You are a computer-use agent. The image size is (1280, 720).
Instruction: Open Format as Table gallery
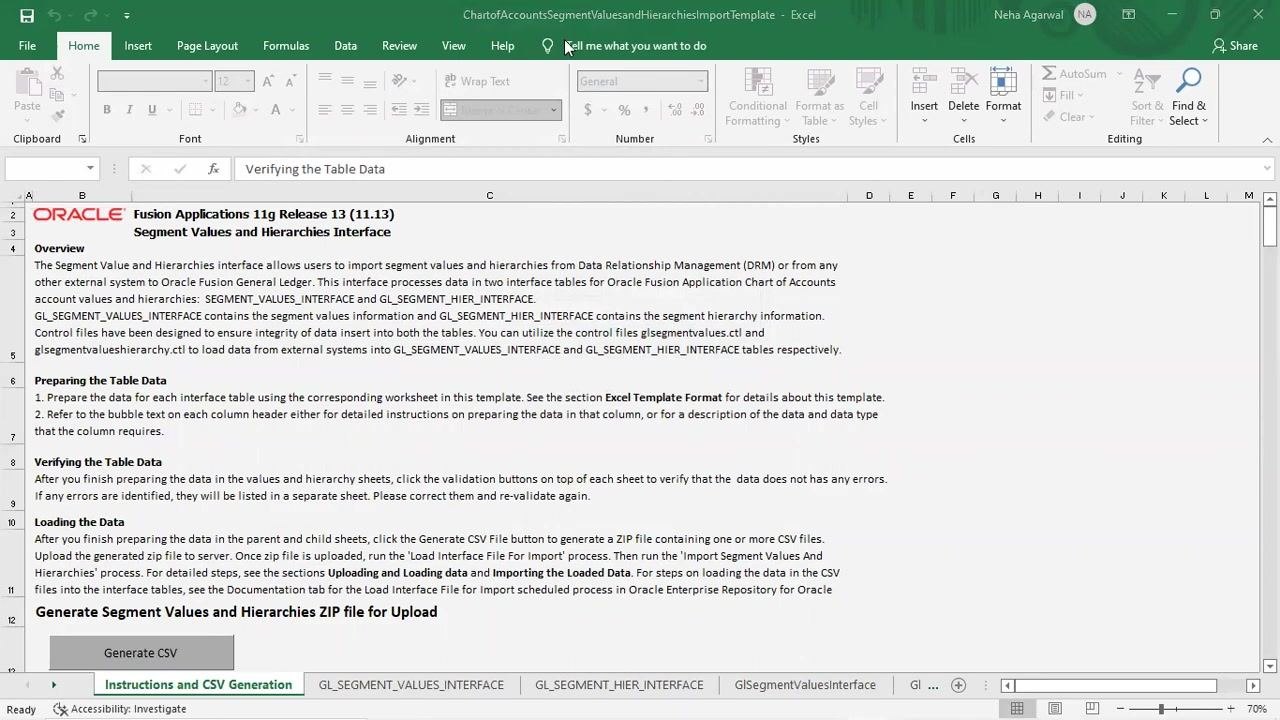819,98
